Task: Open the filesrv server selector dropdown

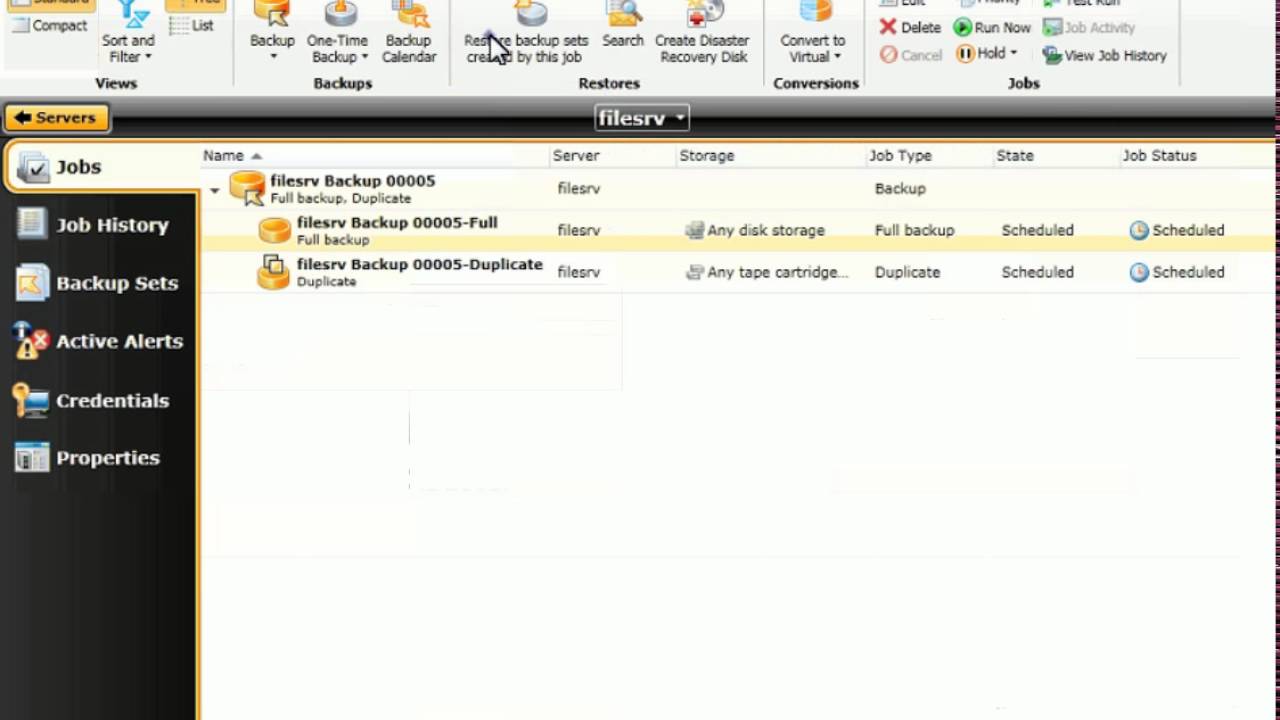Action: 641,117
